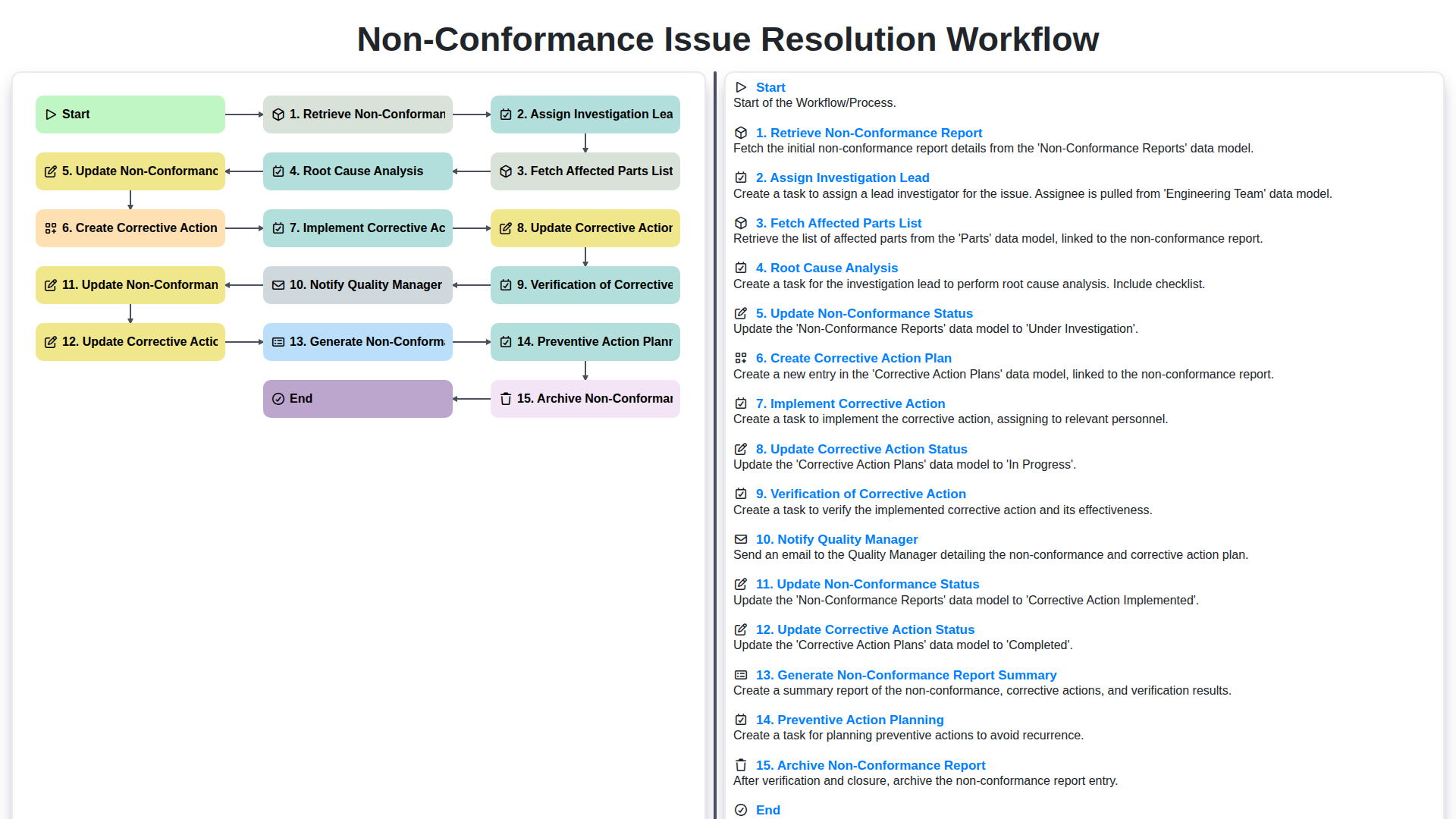Click the workflow title heading
Image resolution: width=1456 pixels, height=819 pixels.
(727, 39)
